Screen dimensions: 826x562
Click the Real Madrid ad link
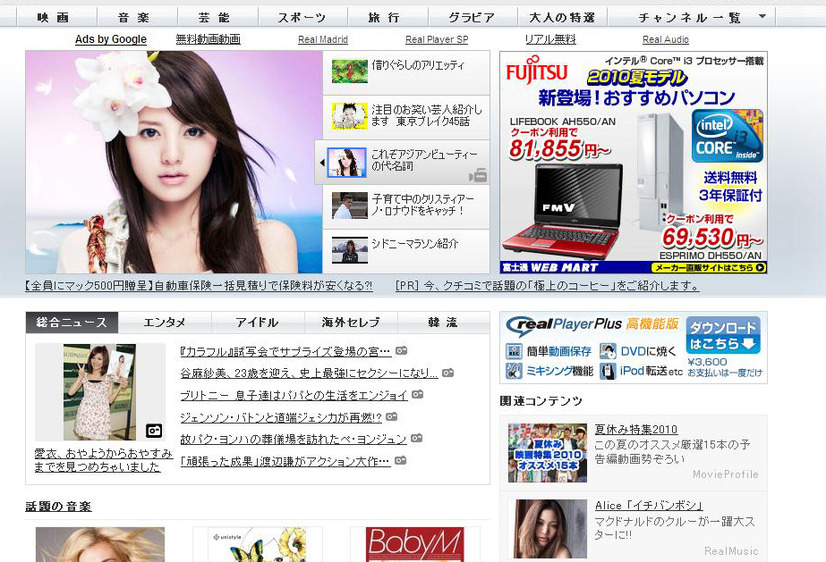coord(323,40)
